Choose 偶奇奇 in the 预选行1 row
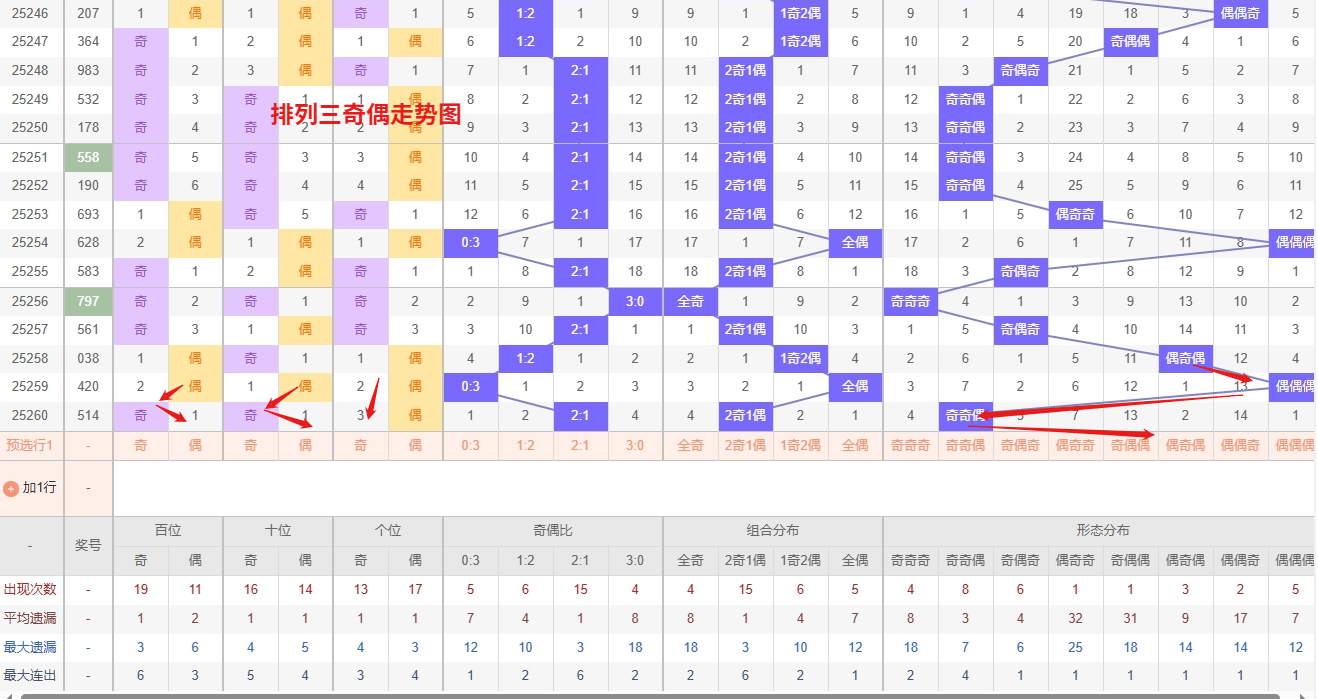This screenshot has height=699, width=1318. [x=1075, y=445]
